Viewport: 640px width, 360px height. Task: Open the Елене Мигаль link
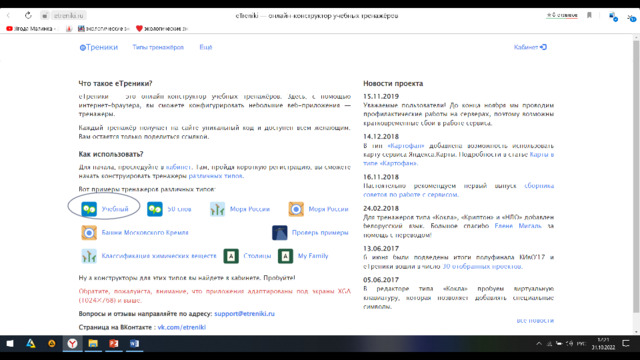(518, 226)
